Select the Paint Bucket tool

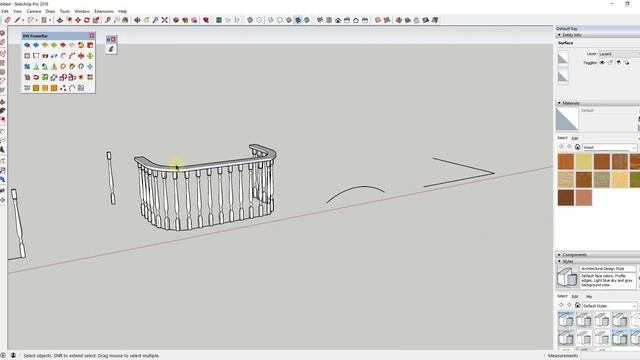(126, 20)
